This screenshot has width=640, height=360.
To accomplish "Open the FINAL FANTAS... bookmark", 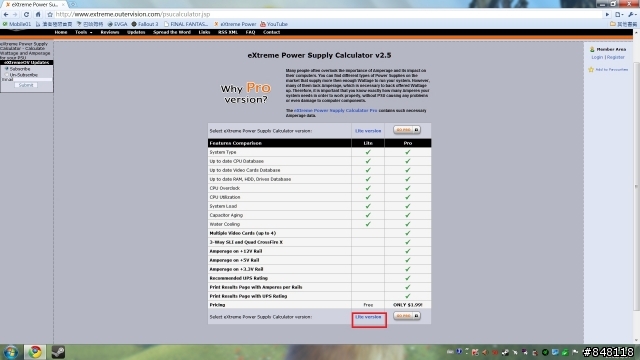I will coord(186,24).
